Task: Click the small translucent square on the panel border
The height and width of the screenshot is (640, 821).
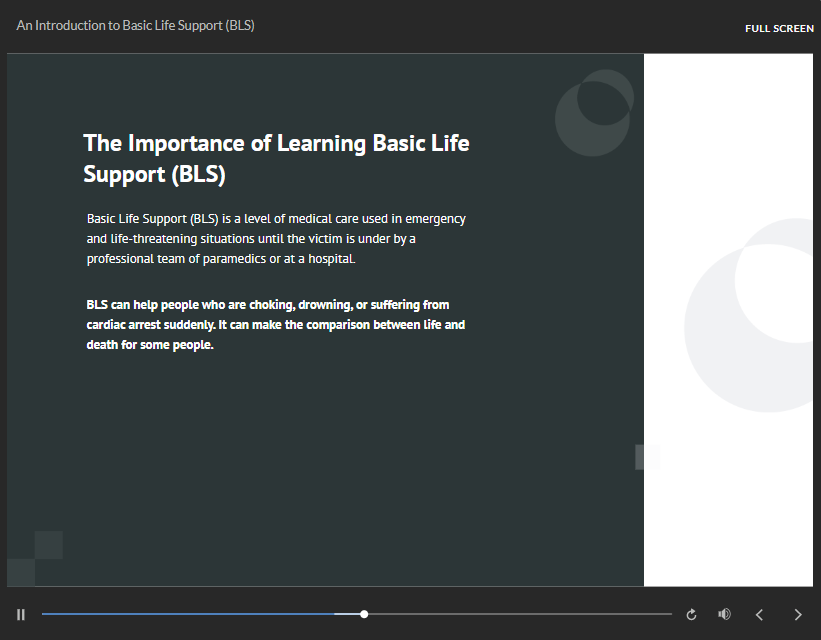Action: (648, 457)
